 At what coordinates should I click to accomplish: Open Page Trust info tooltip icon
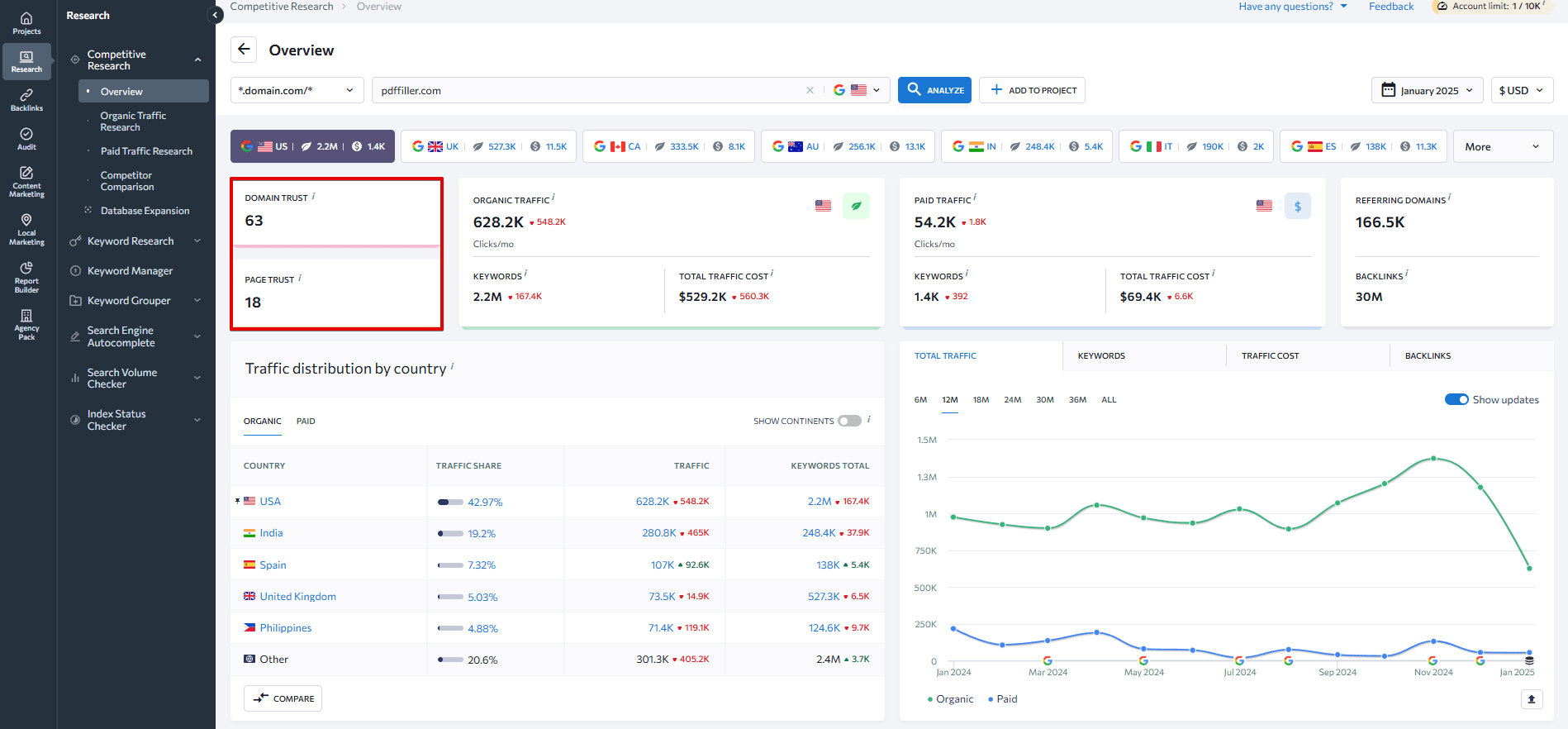(x=300, y=278)
